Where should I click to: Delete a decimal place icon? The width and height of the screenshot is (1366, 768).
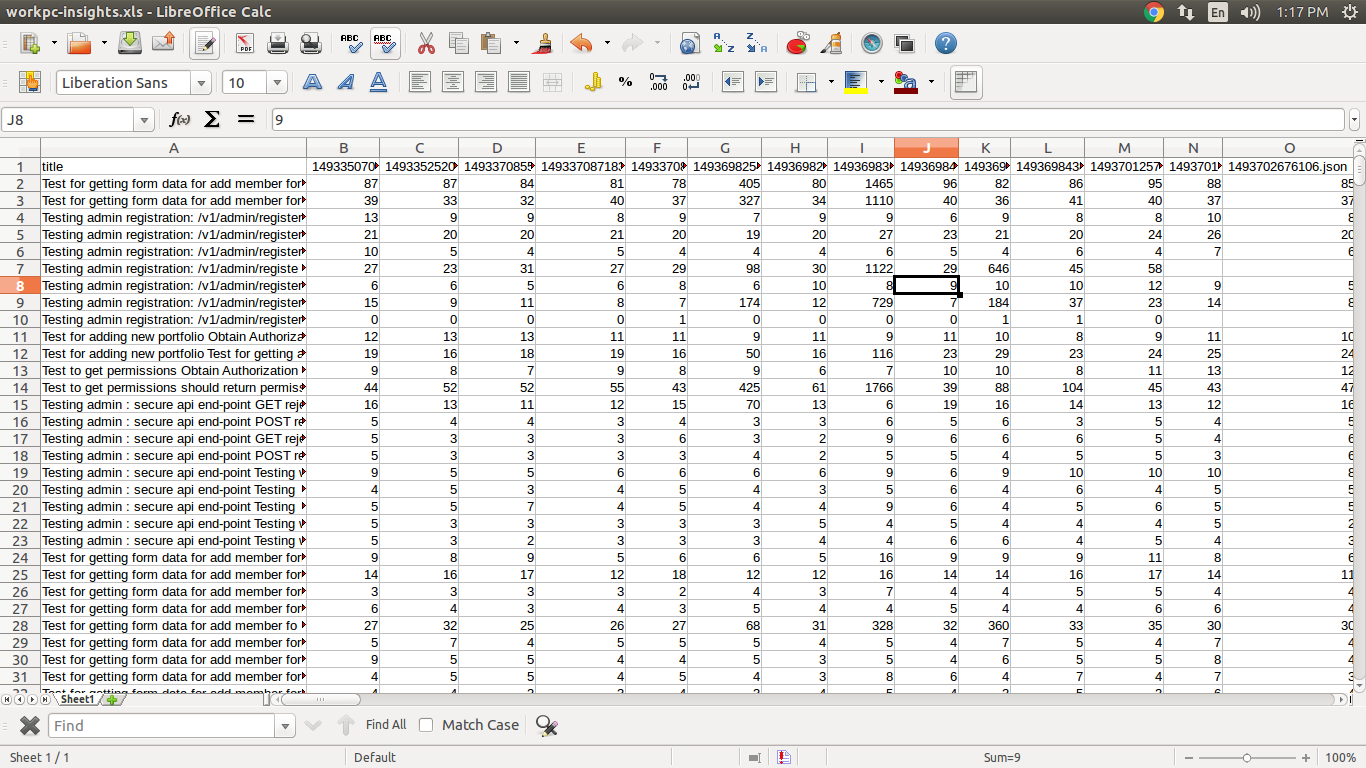point(691,83)
